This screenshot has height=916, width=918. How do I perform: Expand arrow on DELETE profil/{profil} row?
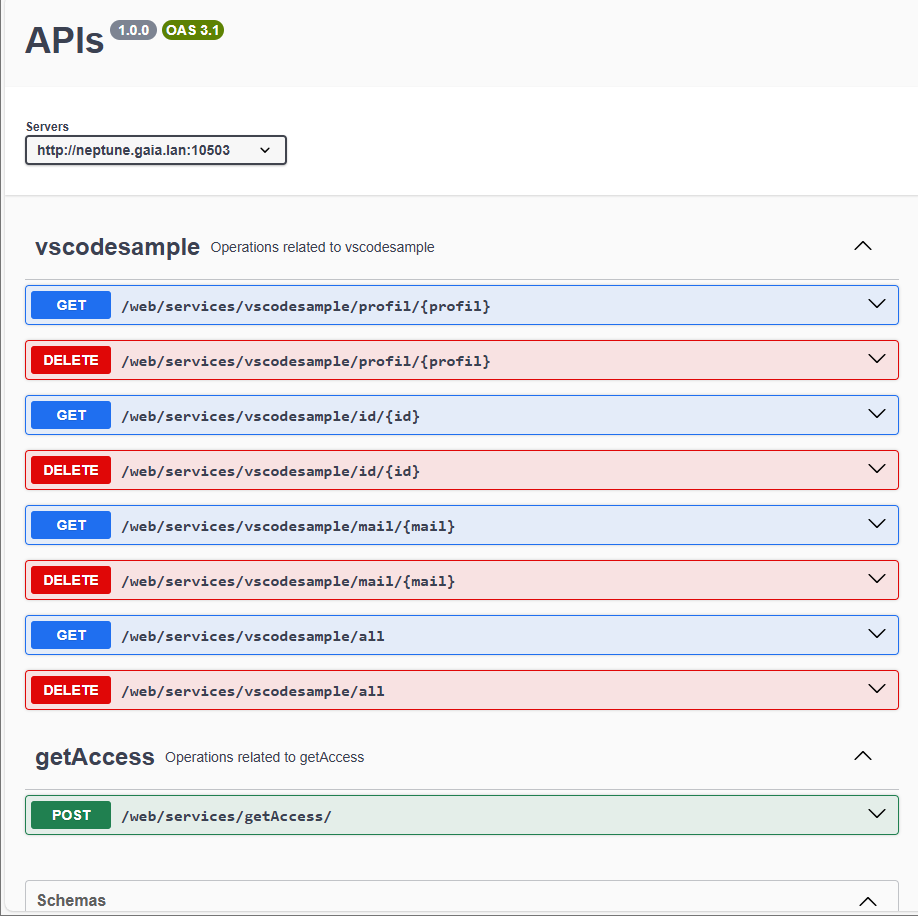877,359
